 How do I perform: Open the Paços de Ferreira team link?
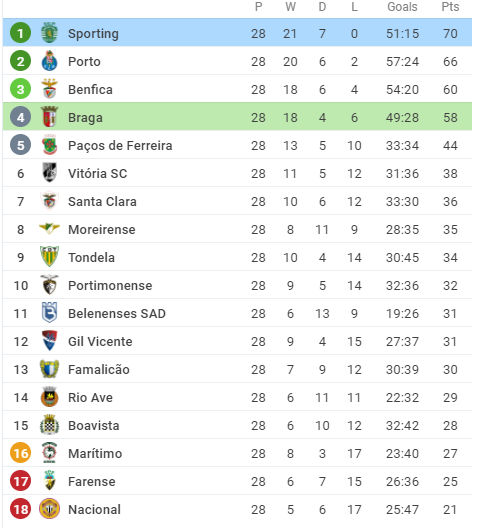[120, 145]
